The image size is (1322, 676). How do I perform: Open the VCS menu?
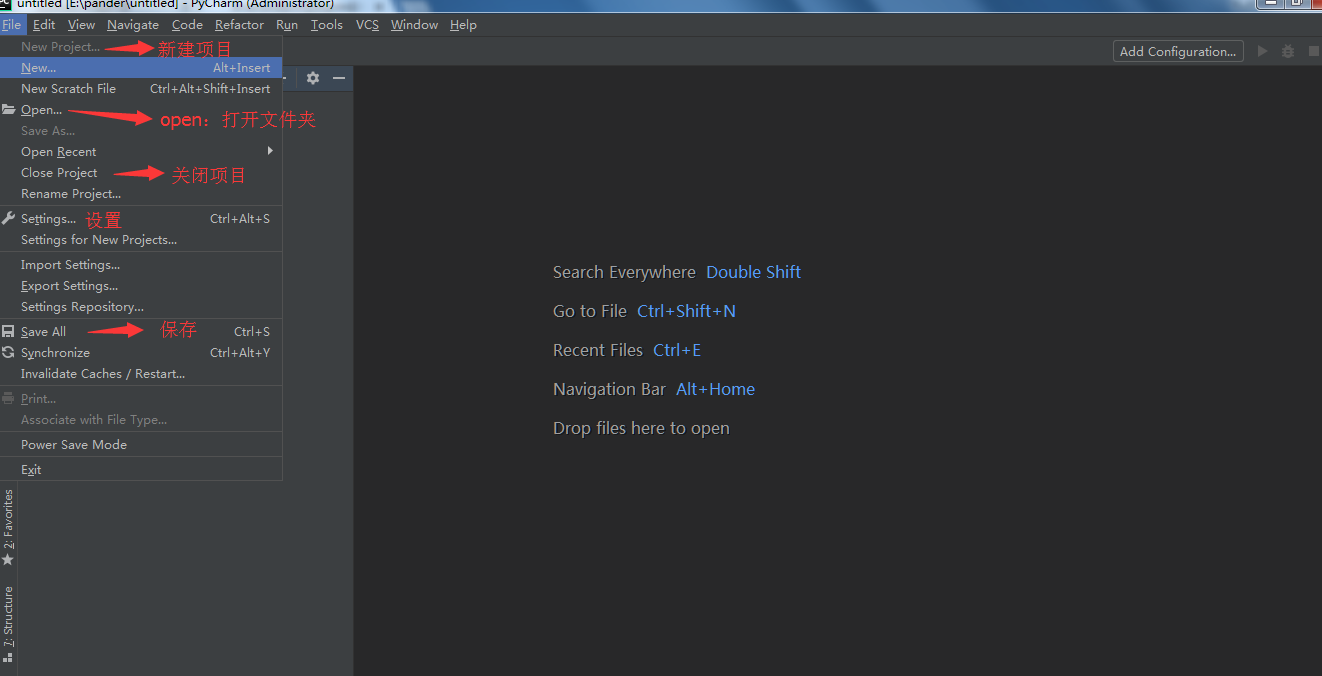click(367, 24)
